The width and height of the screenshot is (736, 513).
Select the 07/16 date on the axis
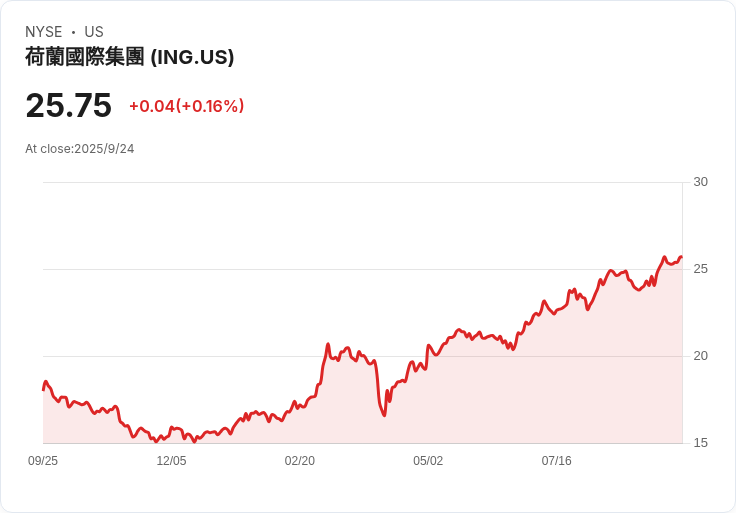(x=556, y=461)
